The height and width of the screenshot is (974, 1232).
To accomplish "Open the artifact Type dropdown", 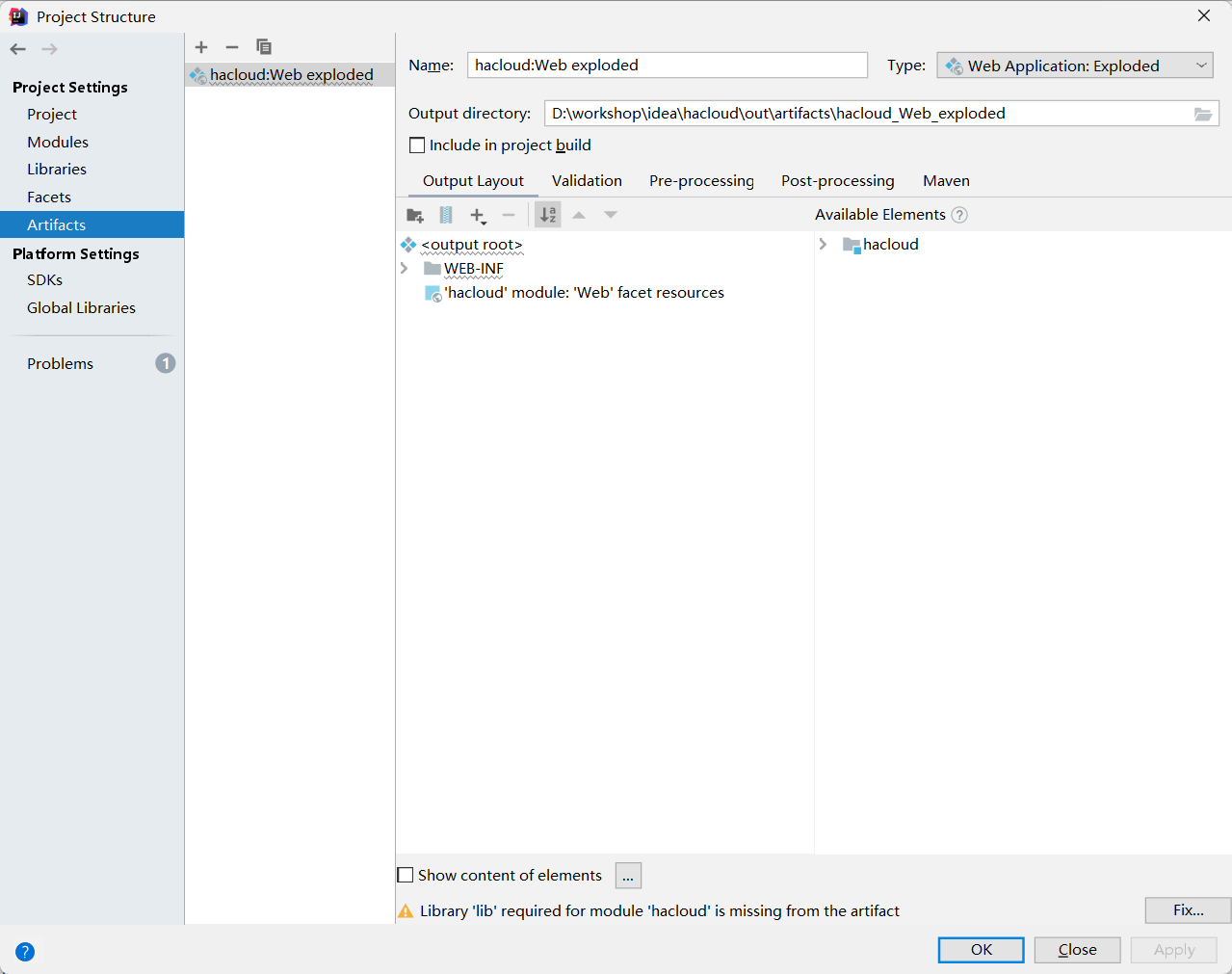I will (1074, 66).
